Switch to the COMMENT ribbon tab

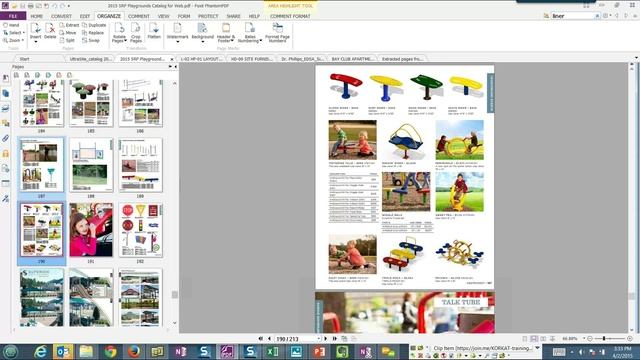coord(139,16)
